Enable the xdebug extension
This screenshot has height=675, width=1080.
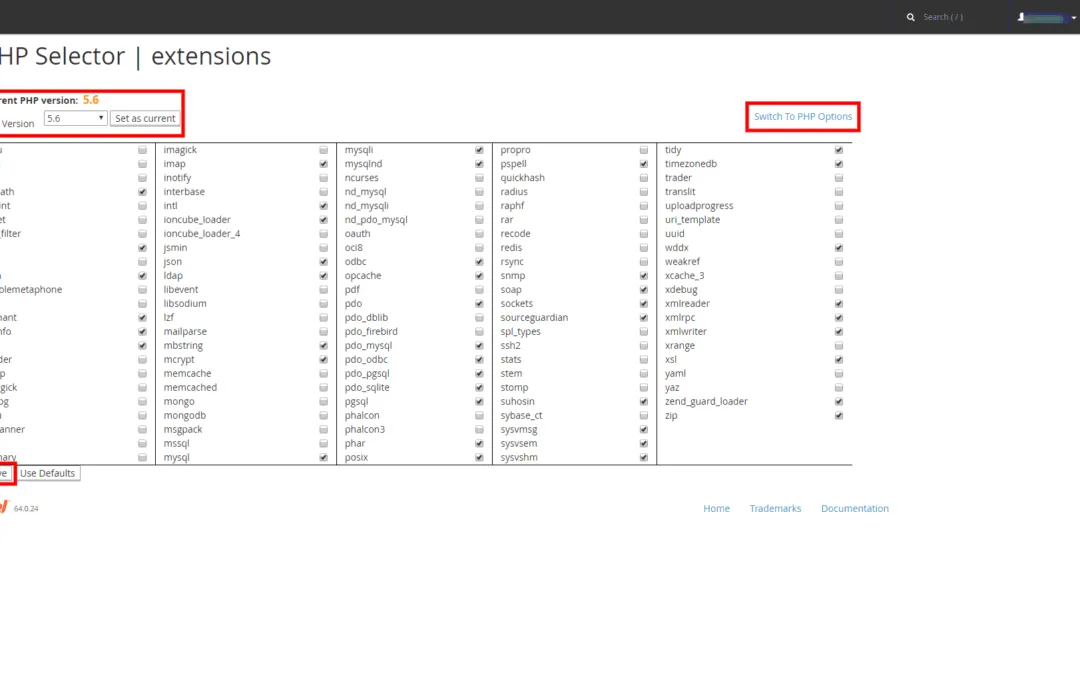pyautogui.click(x=838, y=289)
